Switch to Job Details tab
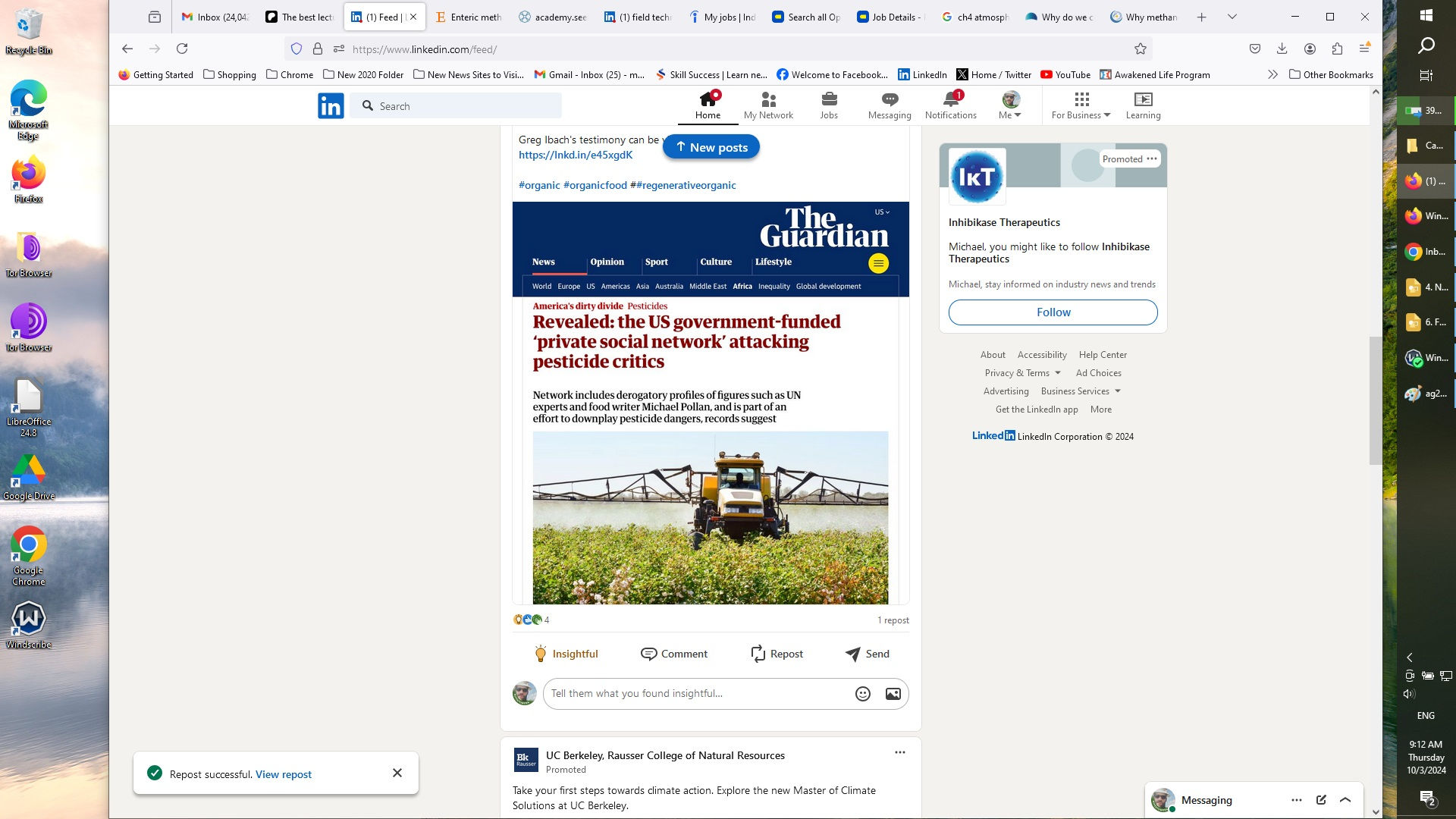 coord(890,17)
